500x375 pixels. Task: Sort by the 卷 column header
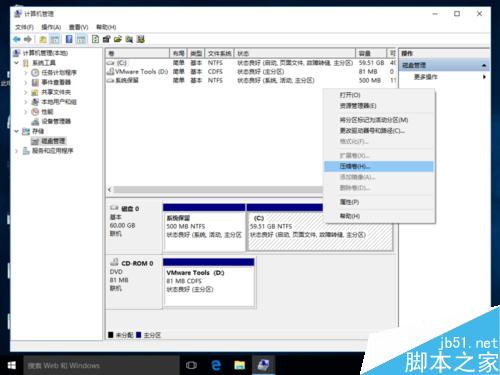138,53
